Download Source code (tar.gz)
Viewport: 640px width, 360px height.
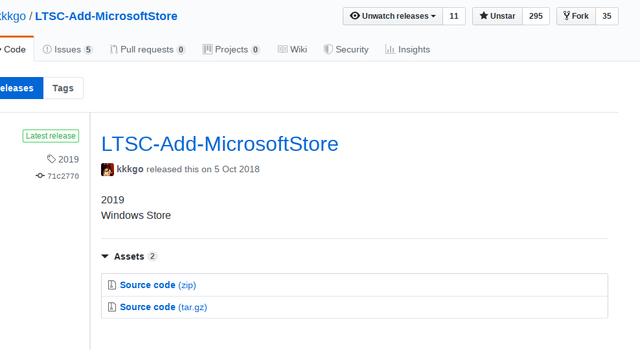point(163,307)
